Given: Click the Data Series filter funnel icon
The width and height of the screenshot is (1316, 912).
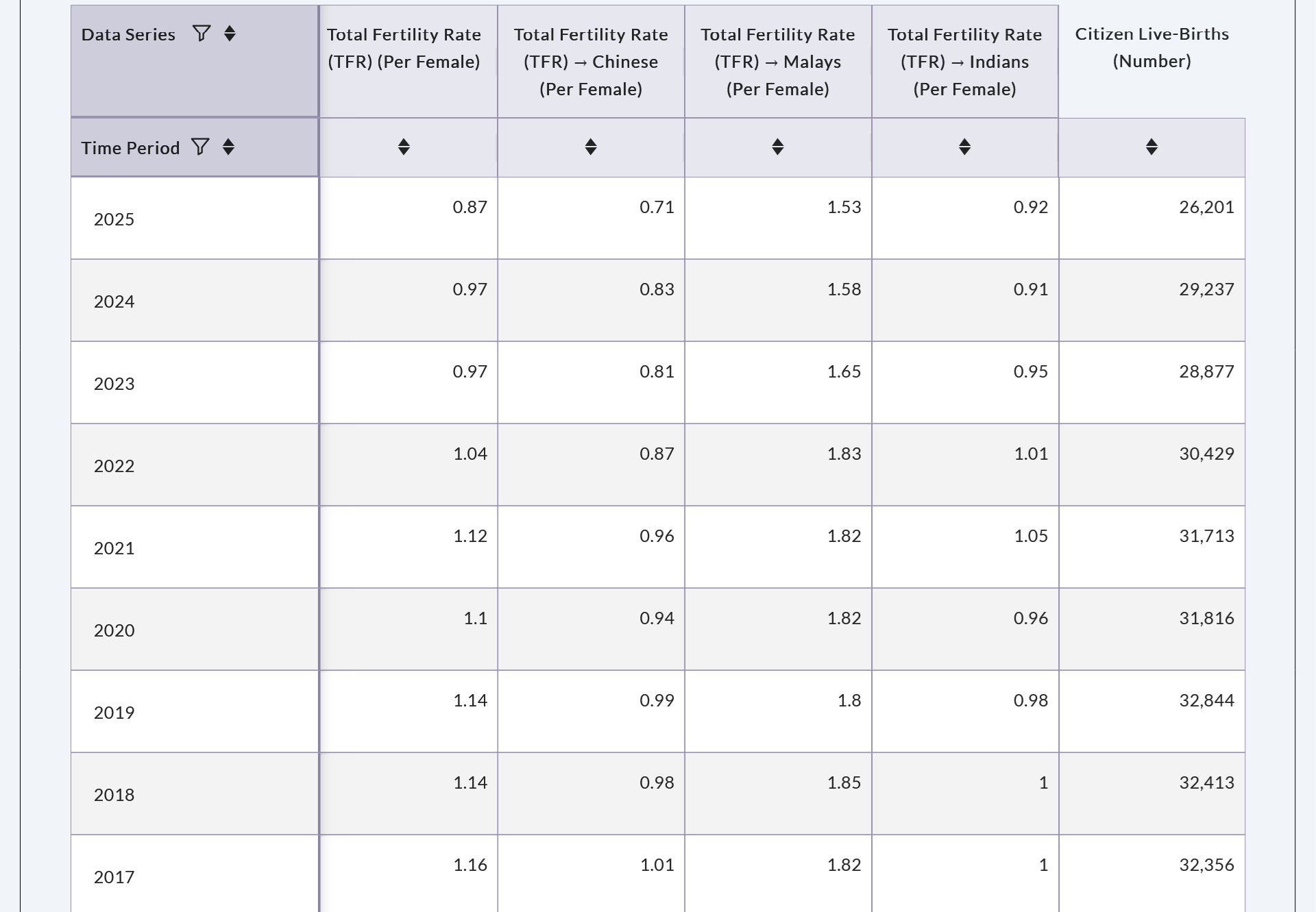Looking at the screenshot, I should click(x=201, y=34).
